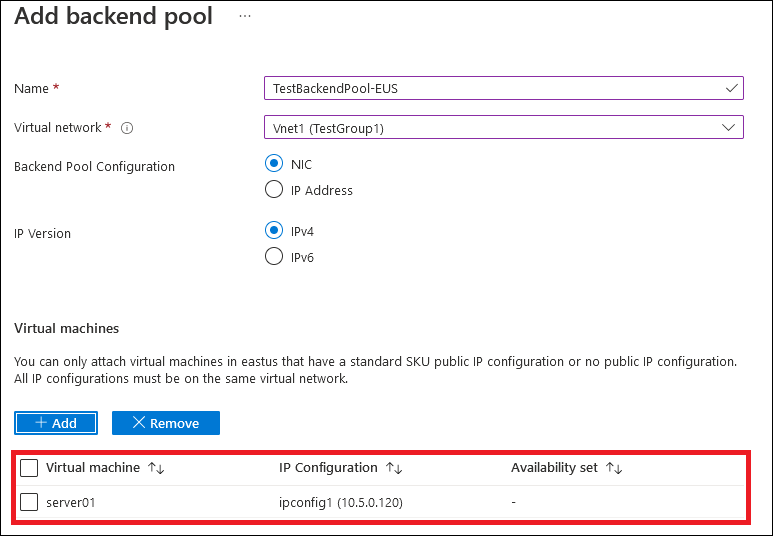Choose the IPv4 radio button
The width and height of the screenshot is (773, 536).
tap(274, 230)
